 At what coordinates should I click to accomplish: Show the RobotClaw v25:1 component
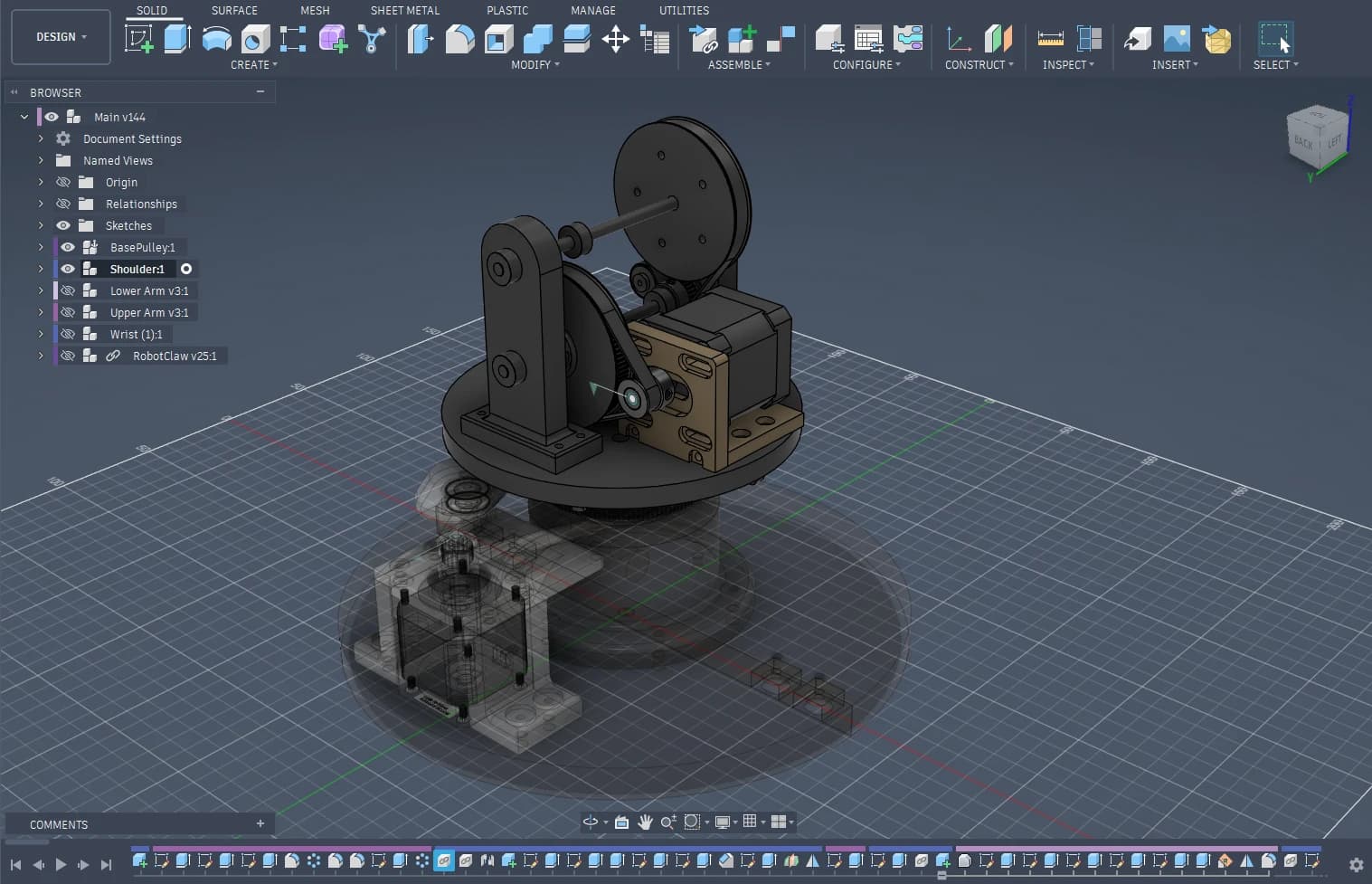(x=68, y=356)
